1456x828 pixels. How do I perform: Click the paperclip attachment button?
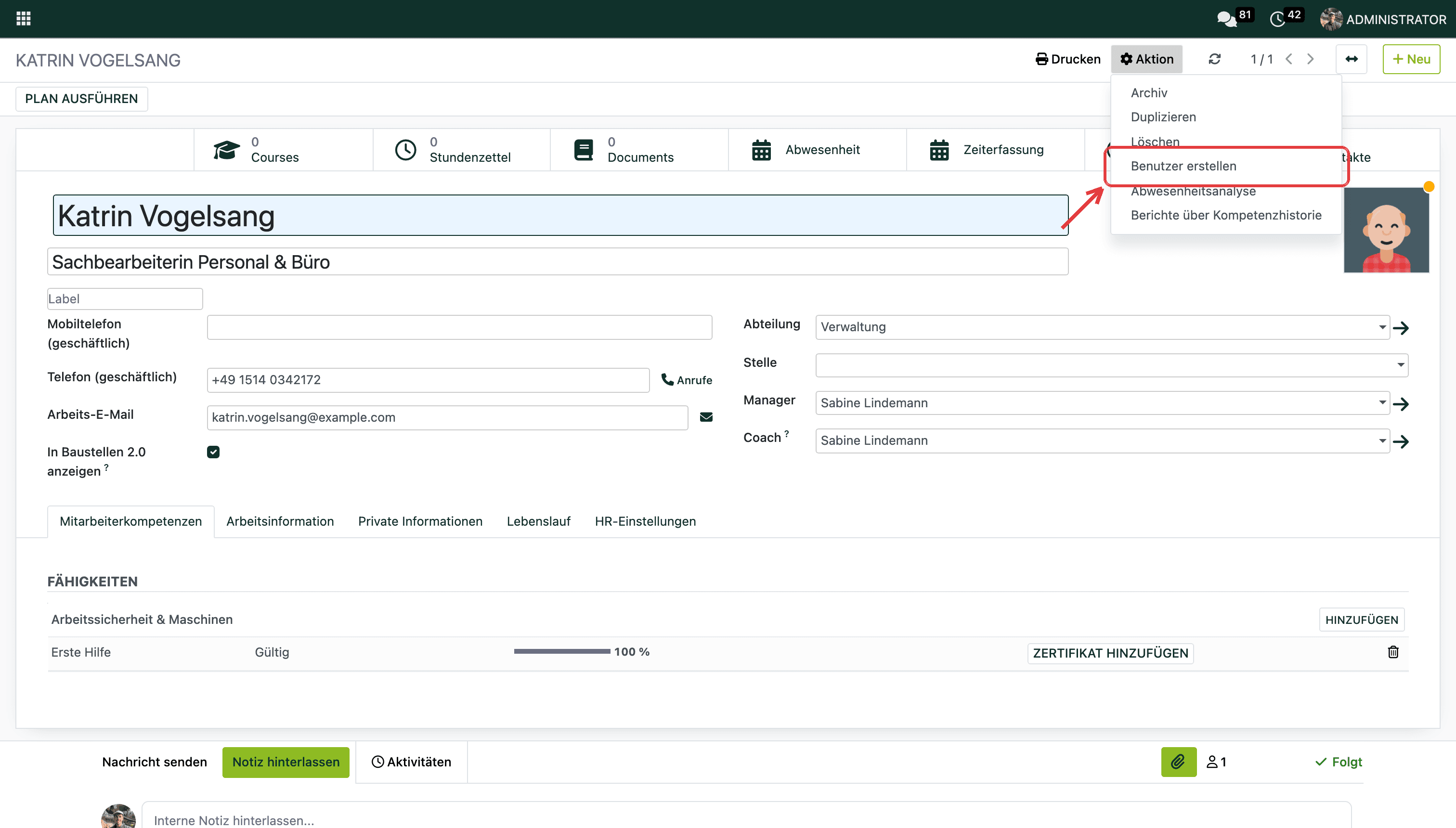(x=1179, y=762)
